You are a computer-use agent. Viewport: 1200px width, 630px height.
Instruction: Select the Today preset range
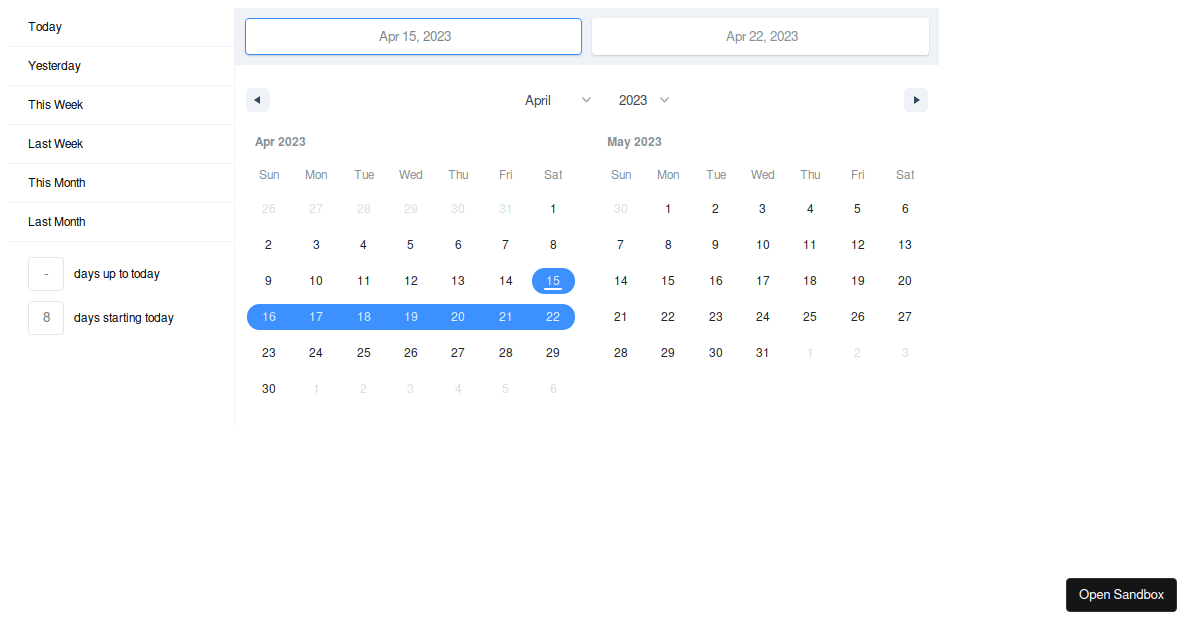pos(45,27)
